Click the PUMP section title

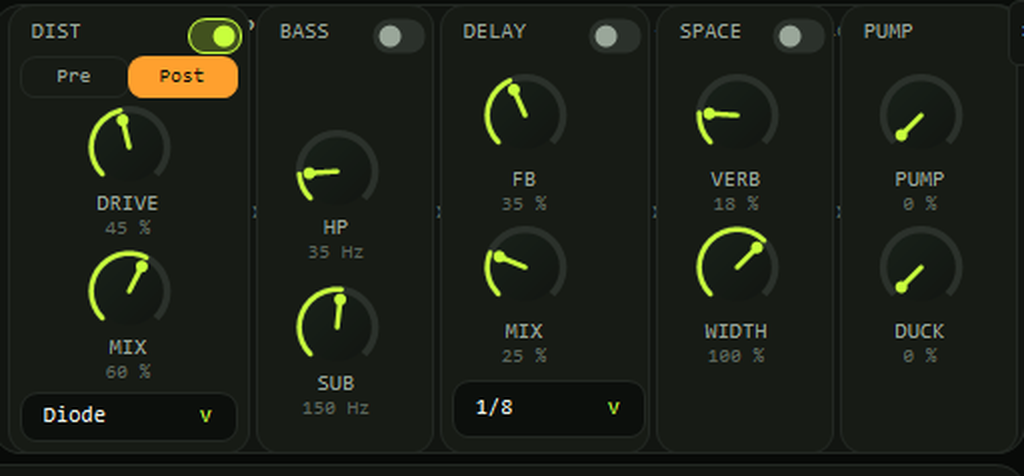888,31
